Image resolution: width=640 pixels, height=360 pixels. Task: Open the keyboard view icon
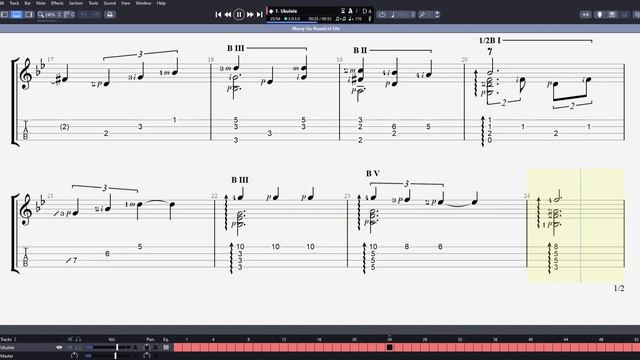click(612, 14)
